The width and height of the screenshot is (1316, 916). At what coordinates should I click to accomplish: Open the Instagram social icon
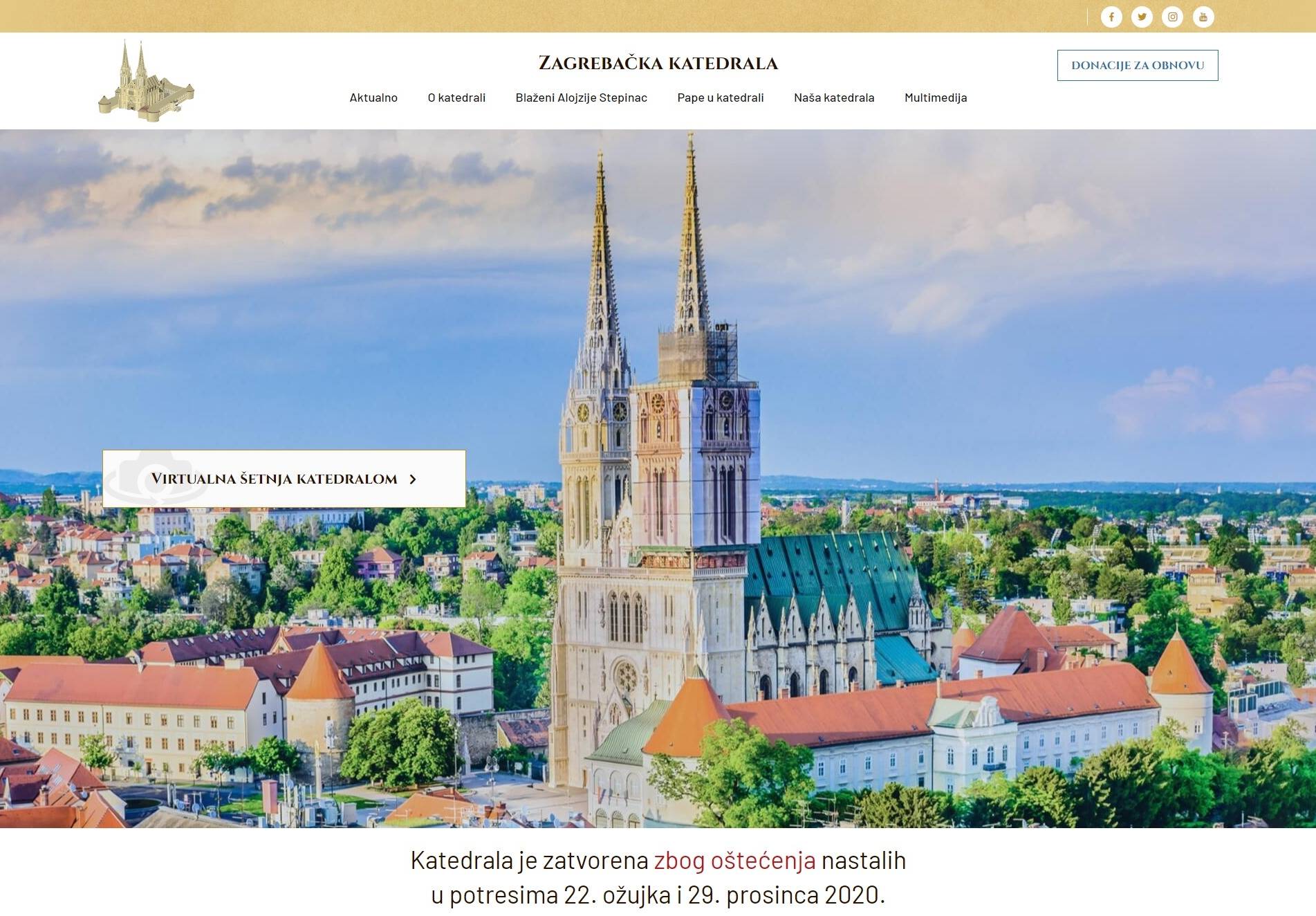tap(1172, 17)
